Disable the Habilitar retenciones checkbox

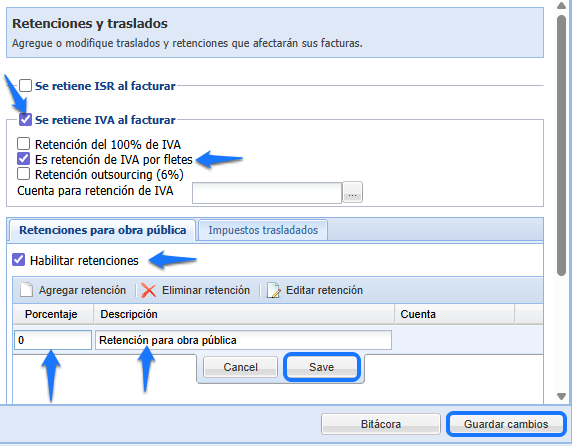pyautogui.click(x=19, y=260)
